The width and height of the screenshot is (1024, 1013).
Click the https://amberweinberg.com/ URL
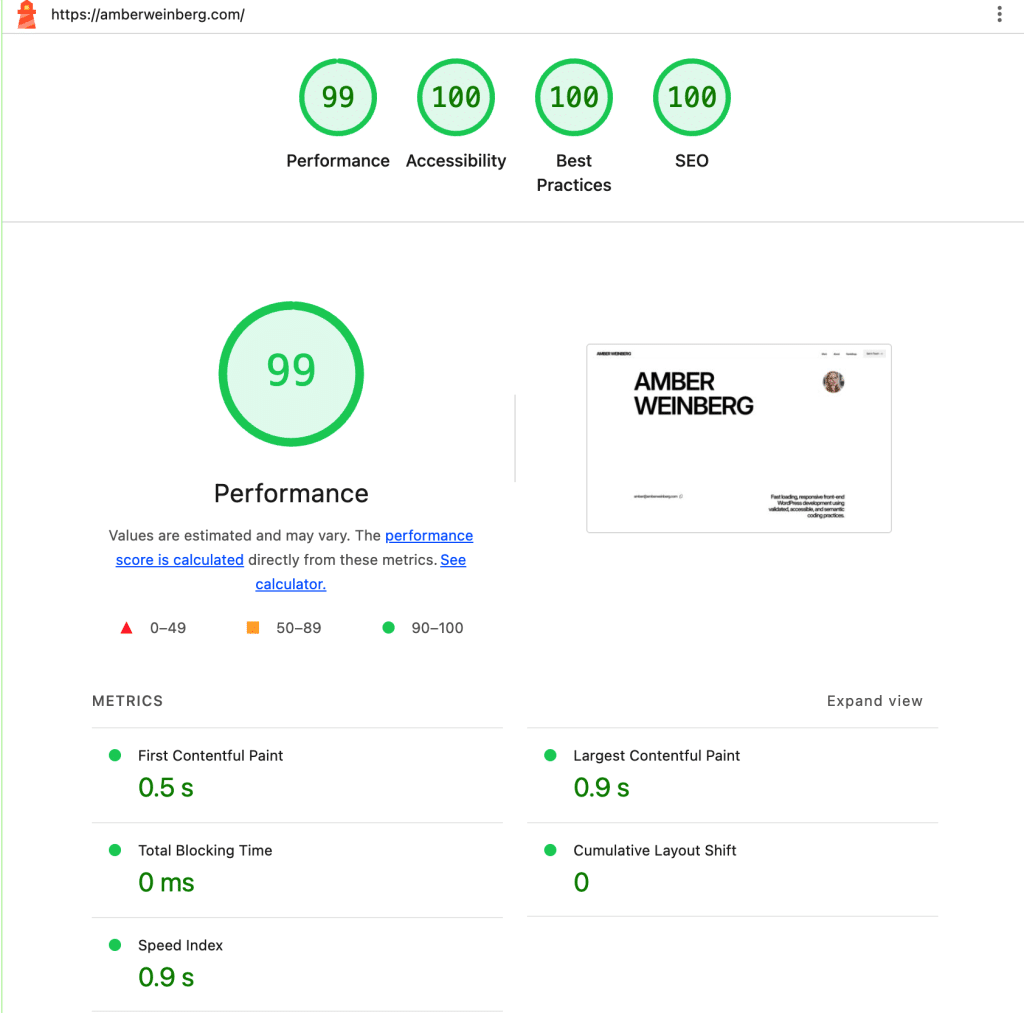148,14
